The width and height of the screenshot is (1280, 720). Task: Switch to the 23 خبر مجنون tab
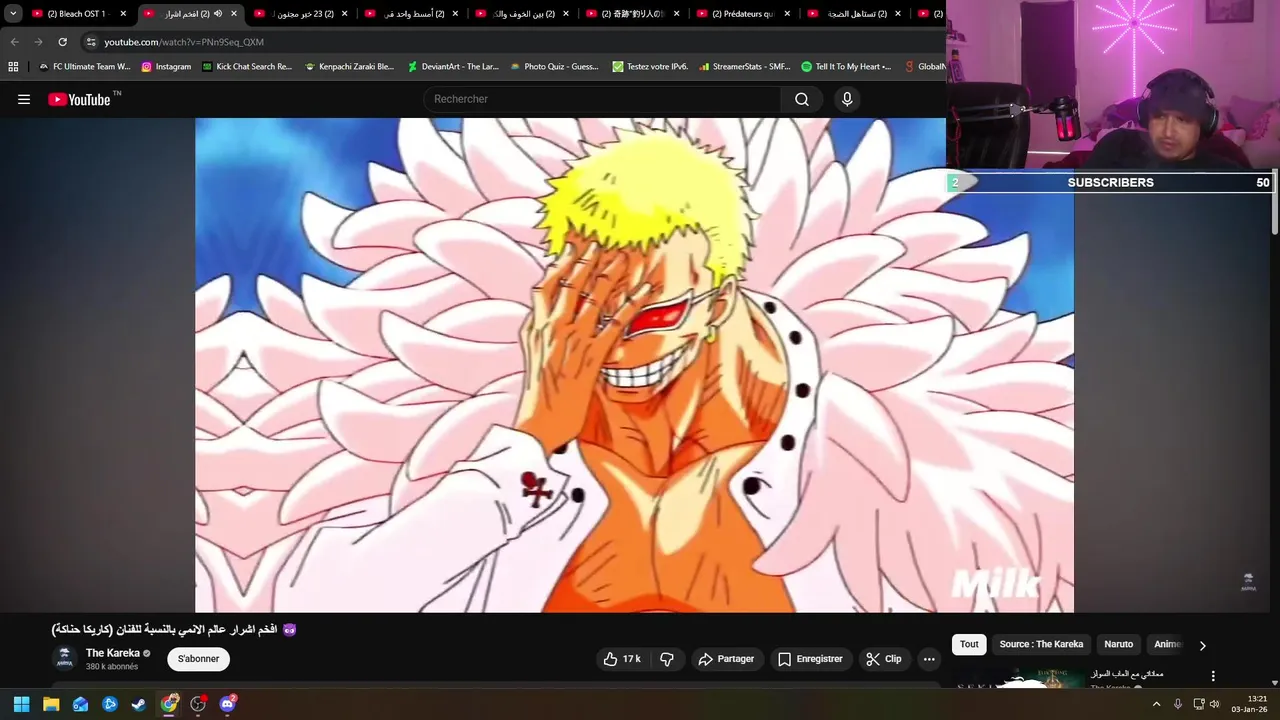[301, 14]
